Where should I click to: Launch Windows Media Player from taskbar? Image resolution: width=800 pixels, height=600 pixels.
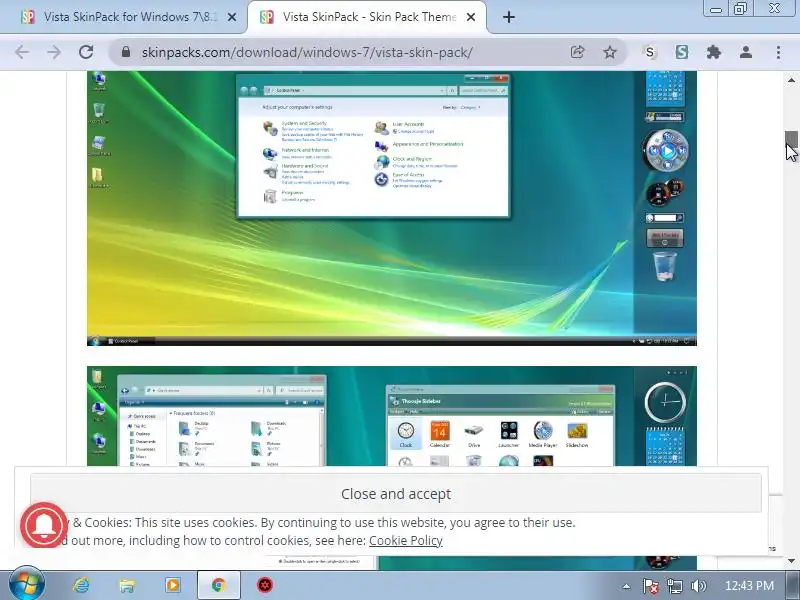point(172,585)
